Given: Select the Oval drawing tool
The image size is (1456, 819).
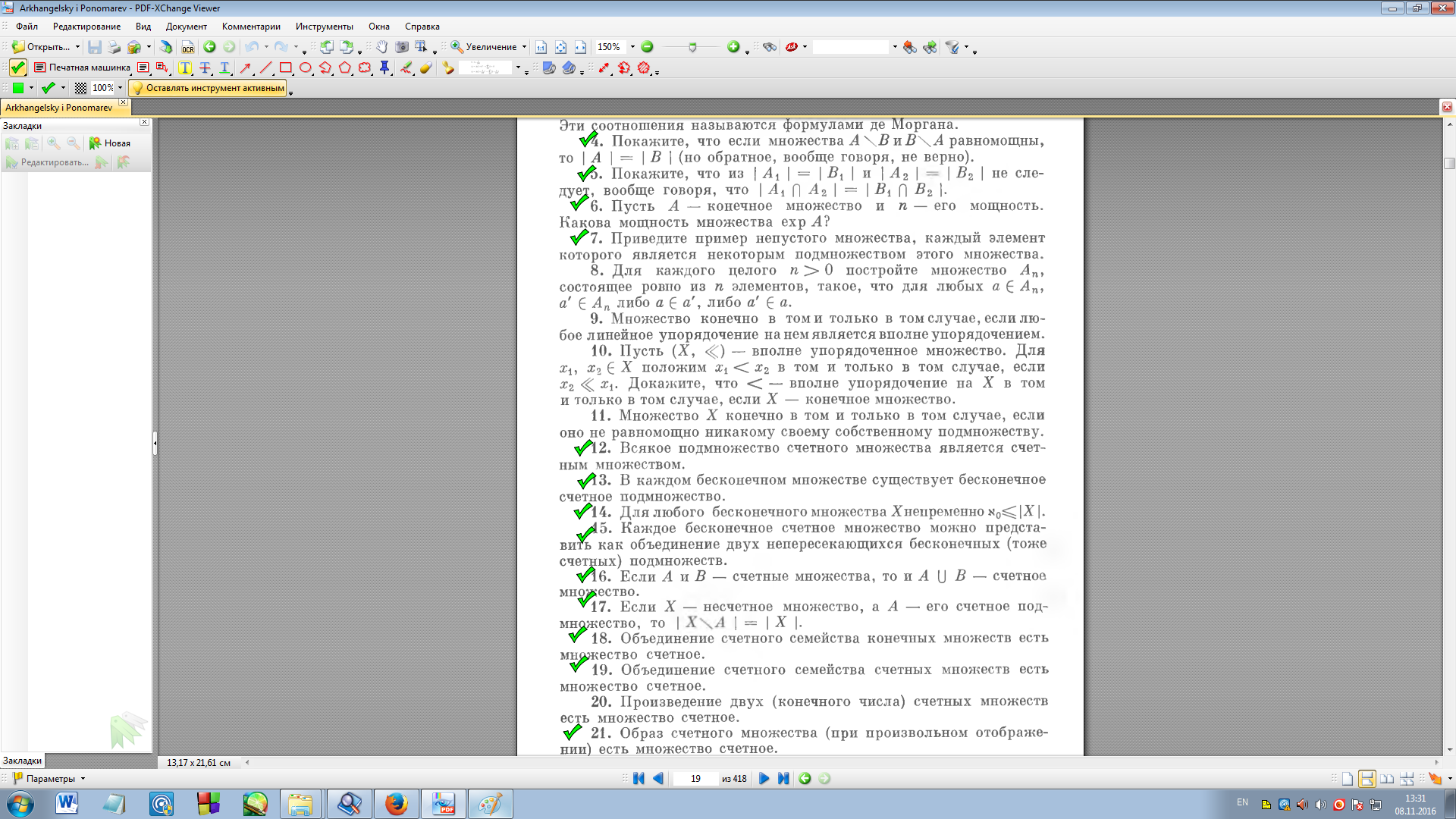Looking at the screenshot, I should (x=306, y=67).
